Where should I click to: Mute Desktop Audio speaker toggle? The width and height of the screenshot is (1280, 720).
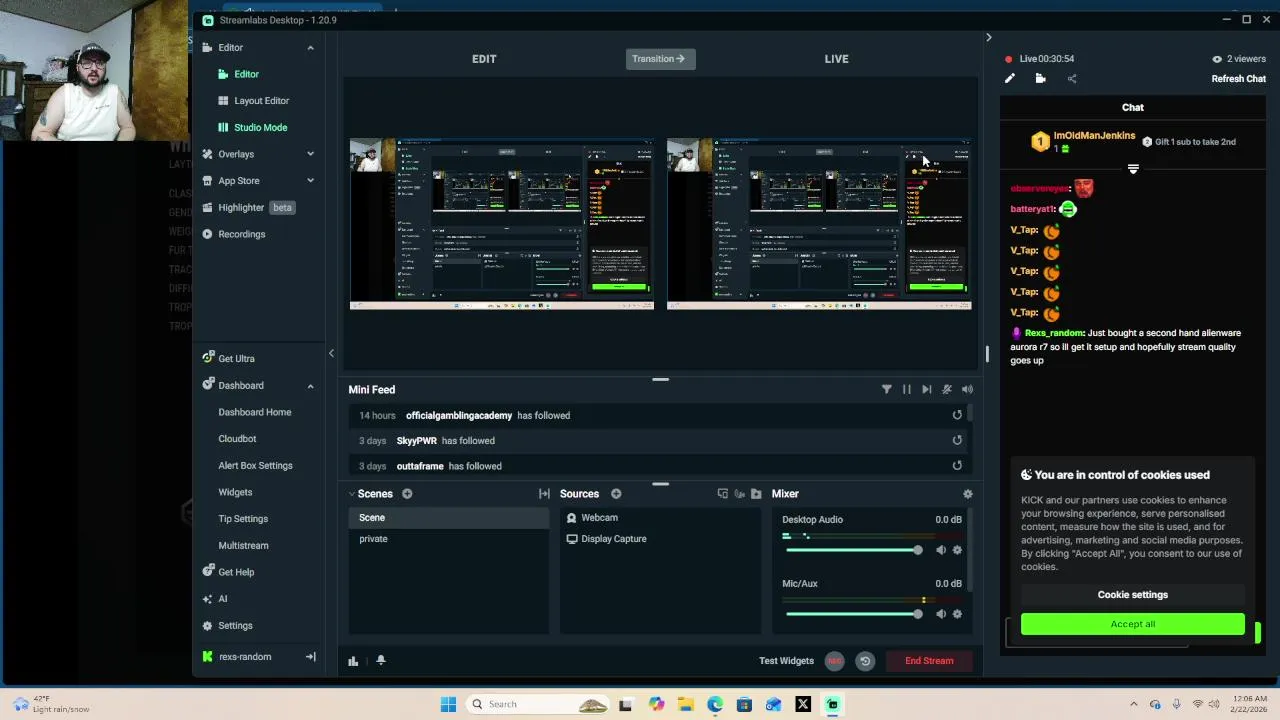coord(941,550)
